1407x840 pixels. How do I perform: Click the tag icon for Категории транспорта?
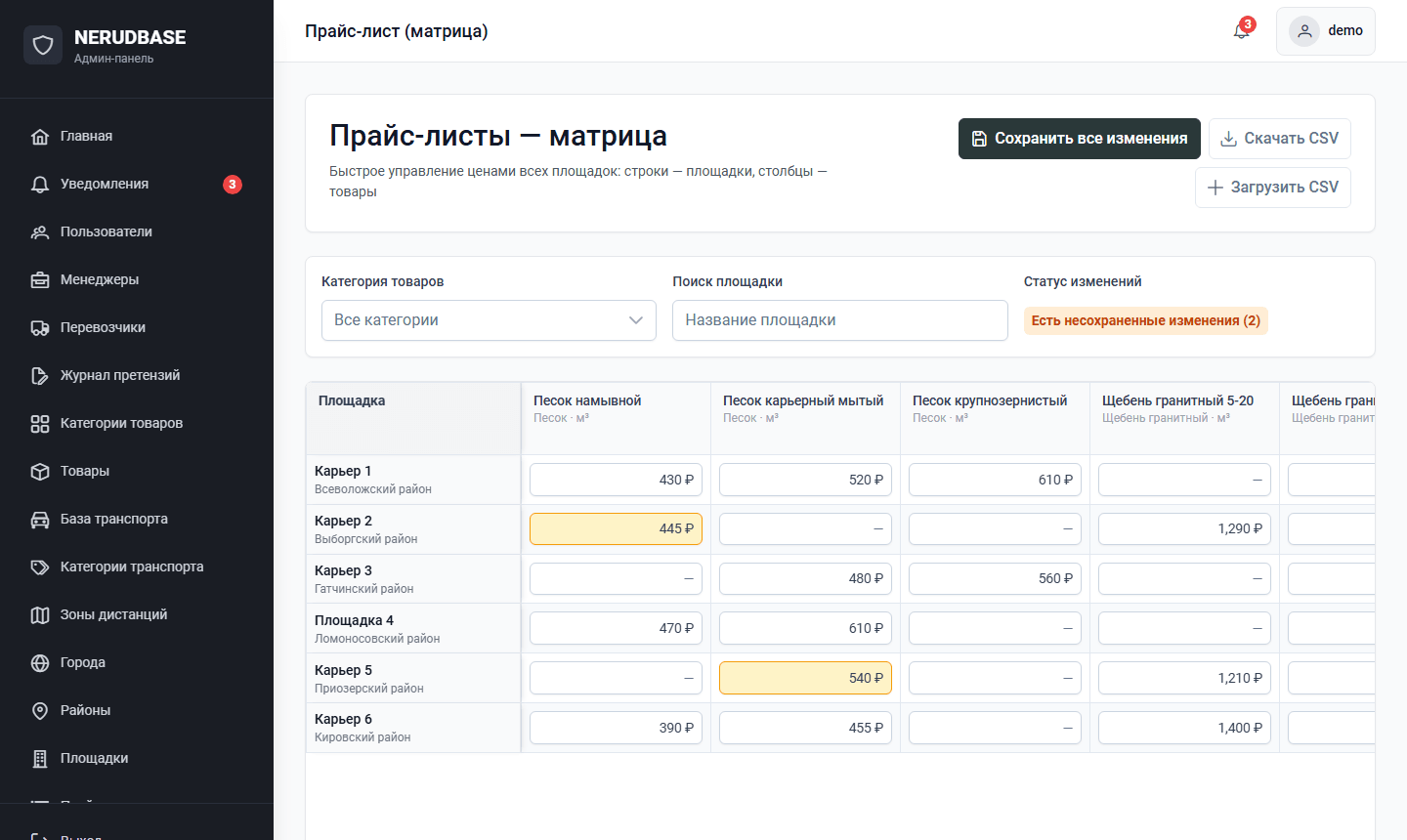tap(40, 567)
